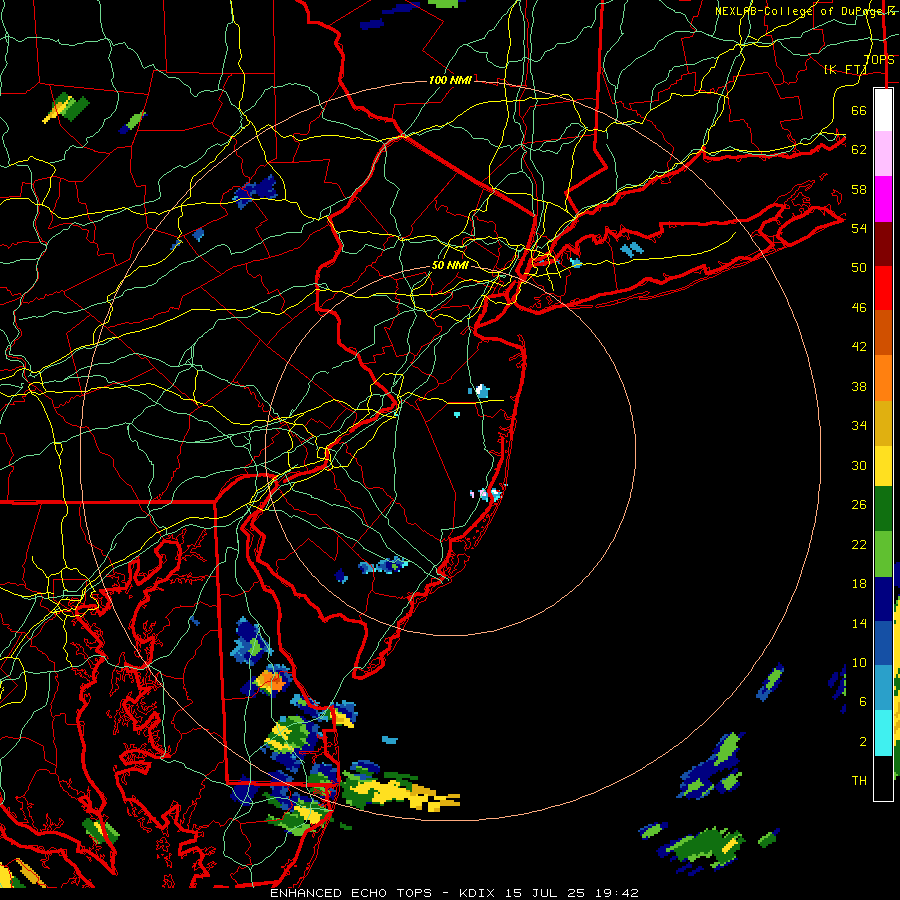
Task: Click the light pink legend swatch below 62
Action: coord(883,153)
